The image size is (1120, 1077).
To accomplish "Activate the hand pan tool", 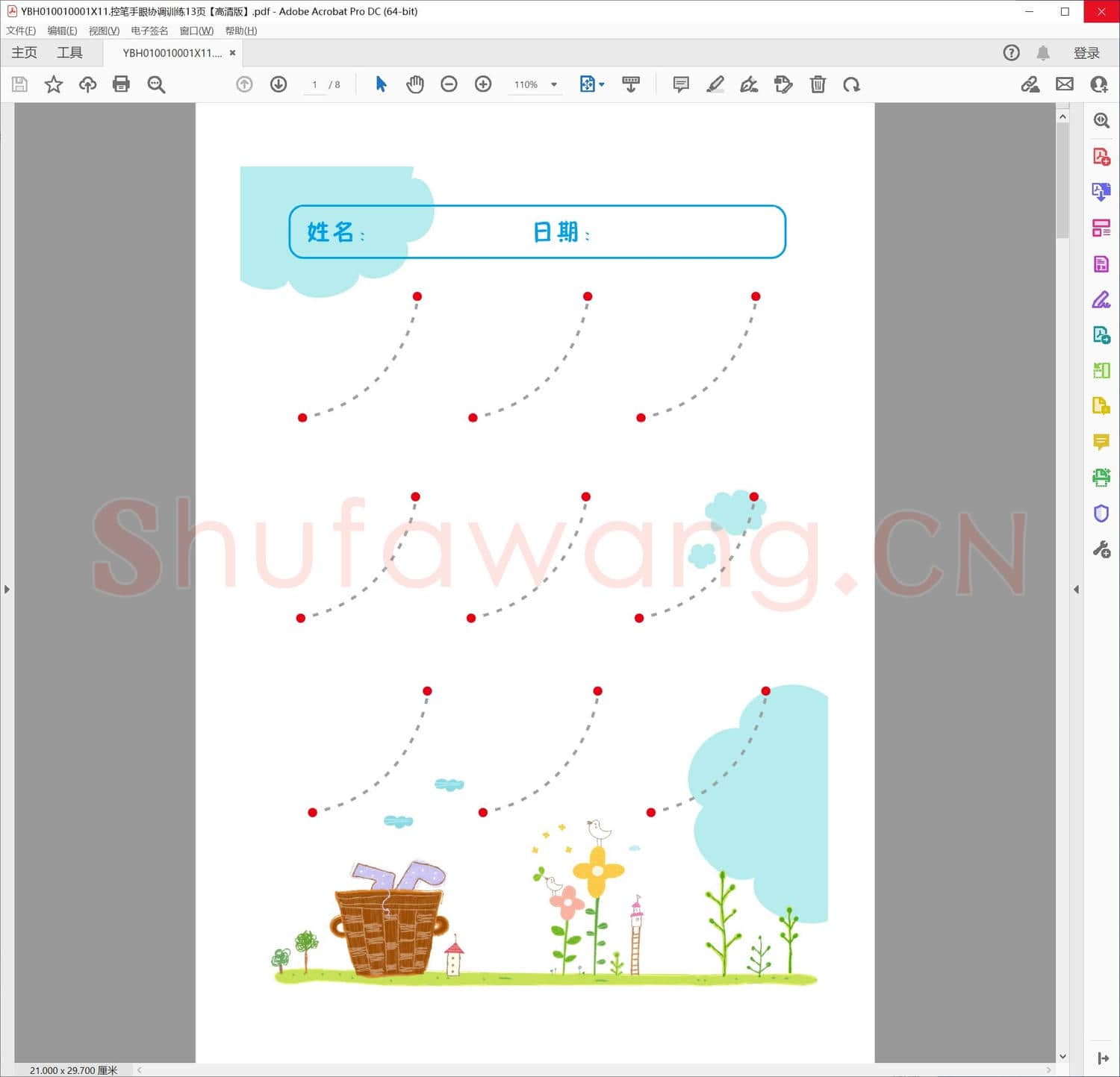I will (415, 84).
